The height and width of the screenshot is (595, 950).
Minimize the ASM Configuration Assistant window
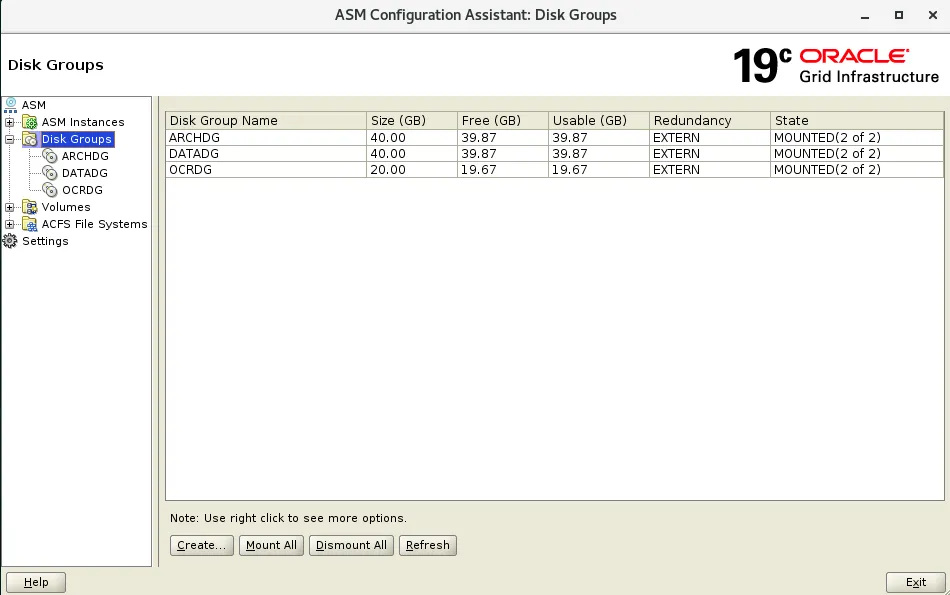point(865,16)
